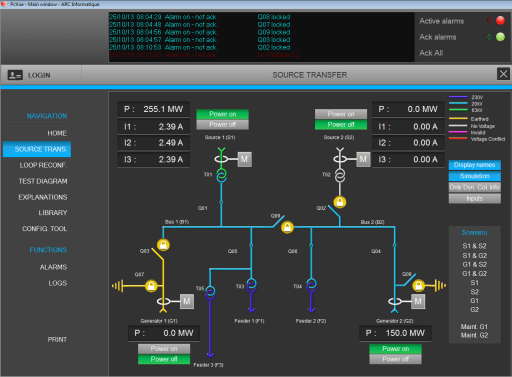This screenshot has width=512, height=377.
Task: Click the Q04 breaker node
Action: pyautogui.click(x=395, y=245)
